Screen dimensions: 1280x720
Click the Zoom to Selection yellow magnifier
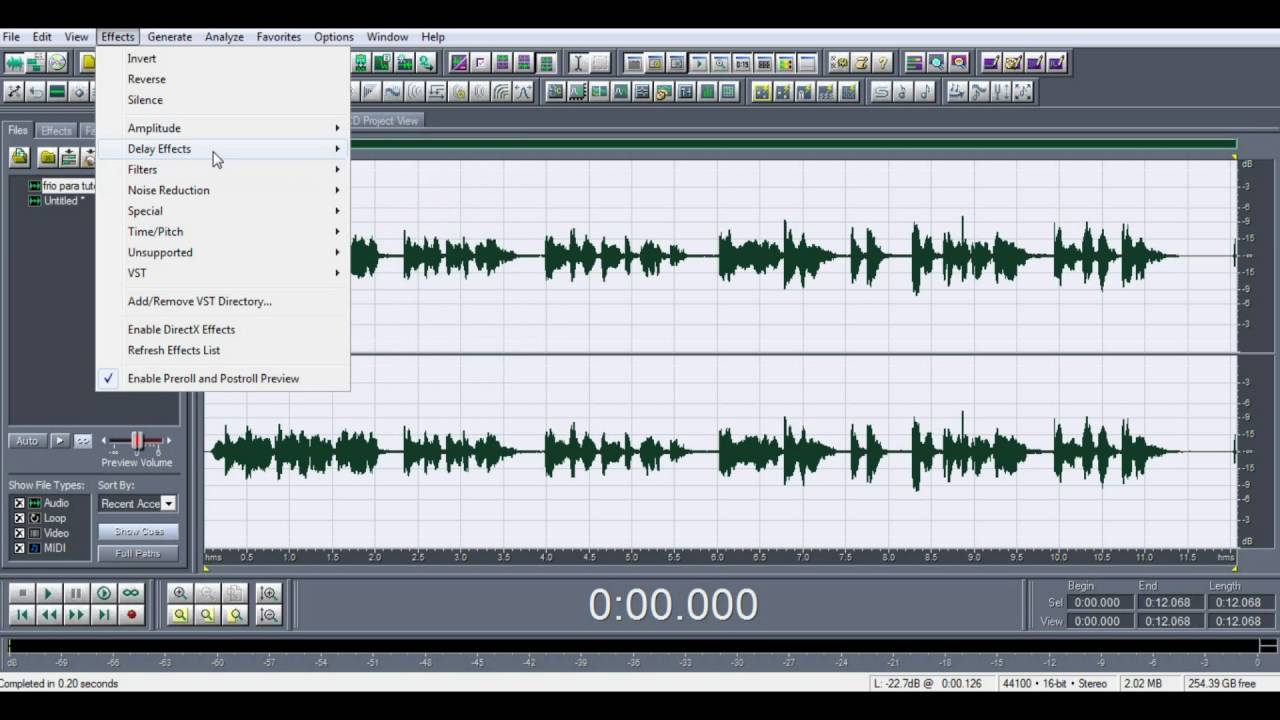pyautogui.click(x=180, y=615)
